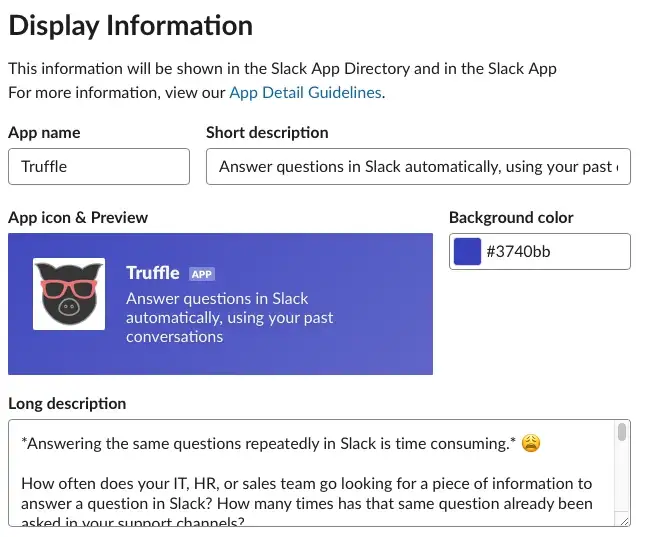650x537 pixels.
Task: Click the blue background color swatch
Action: (467, 251)
